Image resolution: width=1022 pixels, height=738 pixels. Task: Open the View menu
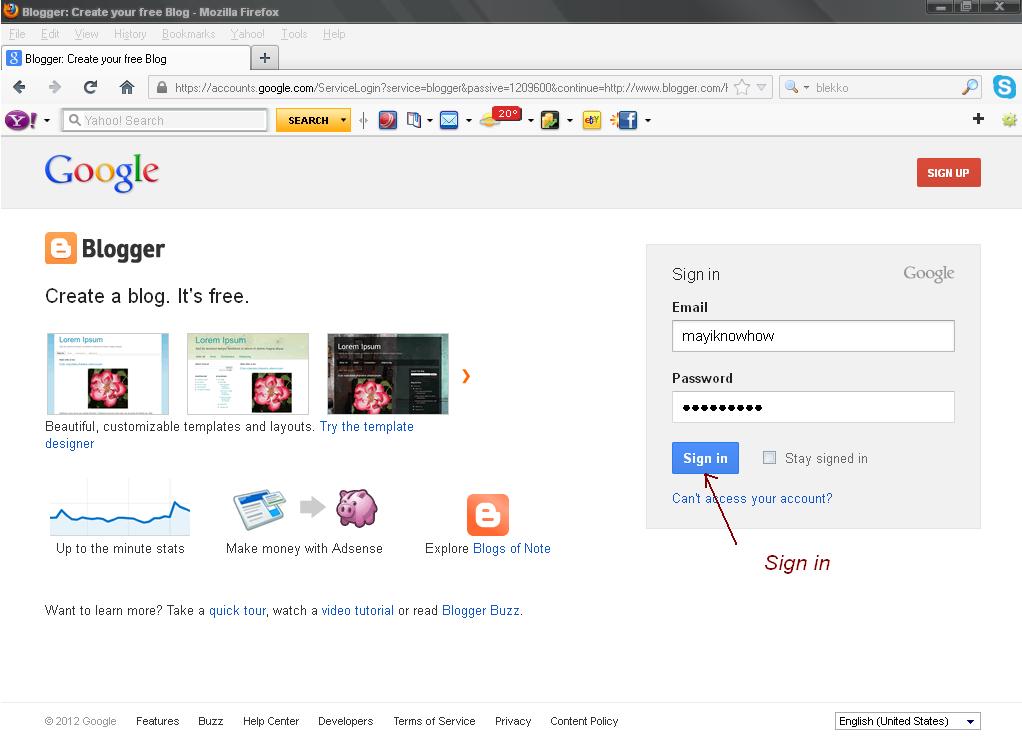[x=86, y=34]
